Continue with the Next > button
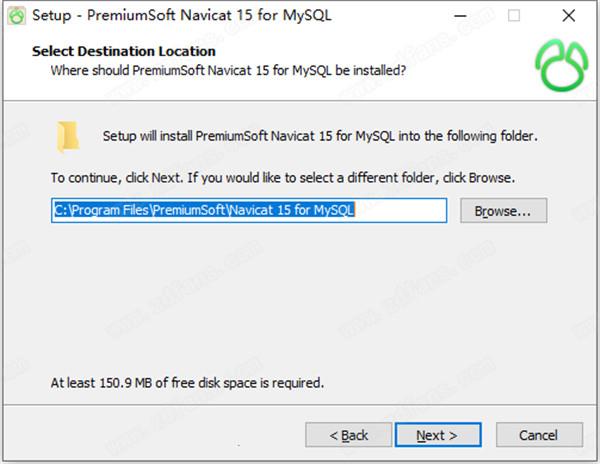This screenshot has height=464, width=600. tap(438, 435)
